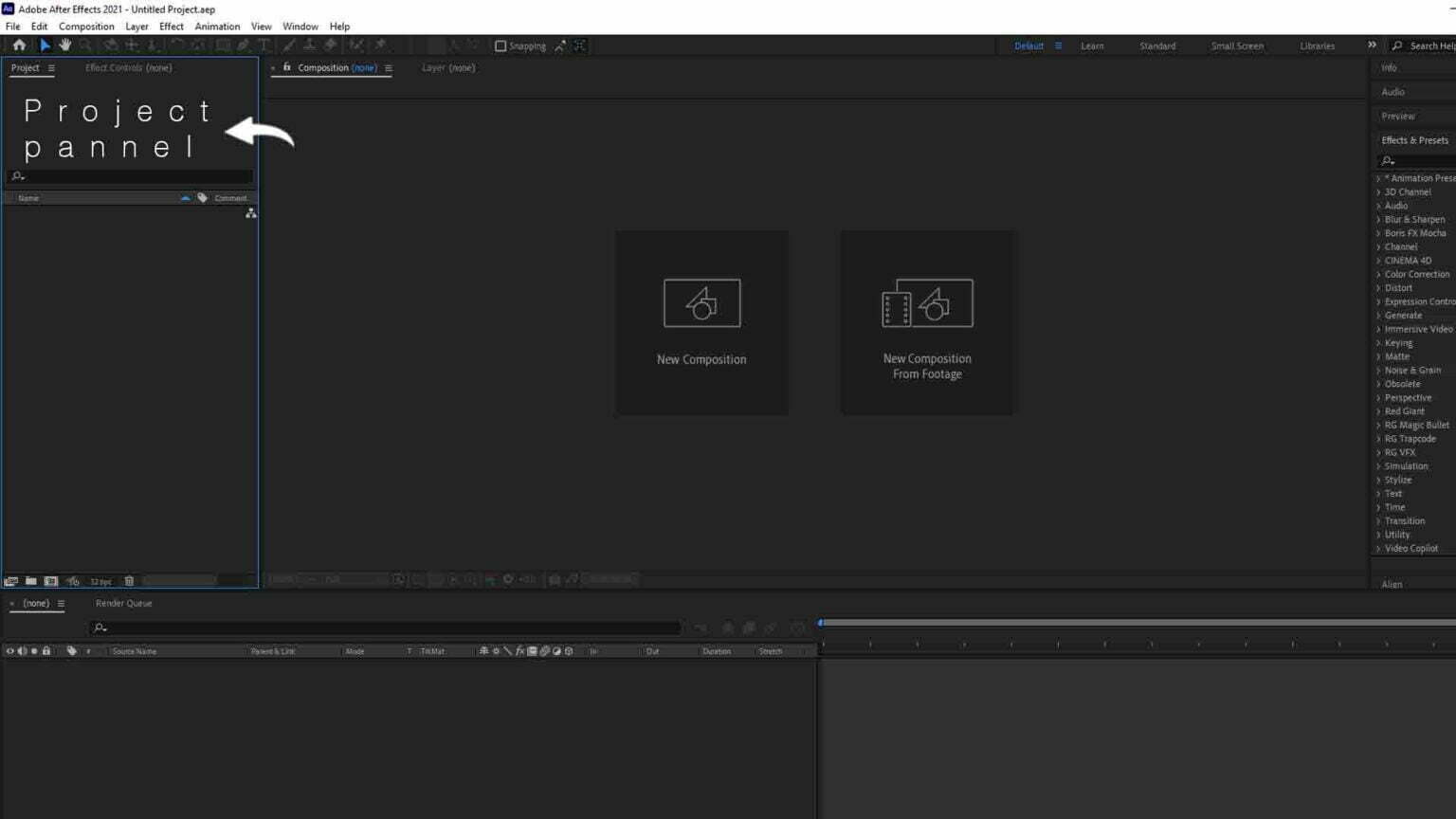Click the delete trash icon in Project panel

tap(129, 580)
